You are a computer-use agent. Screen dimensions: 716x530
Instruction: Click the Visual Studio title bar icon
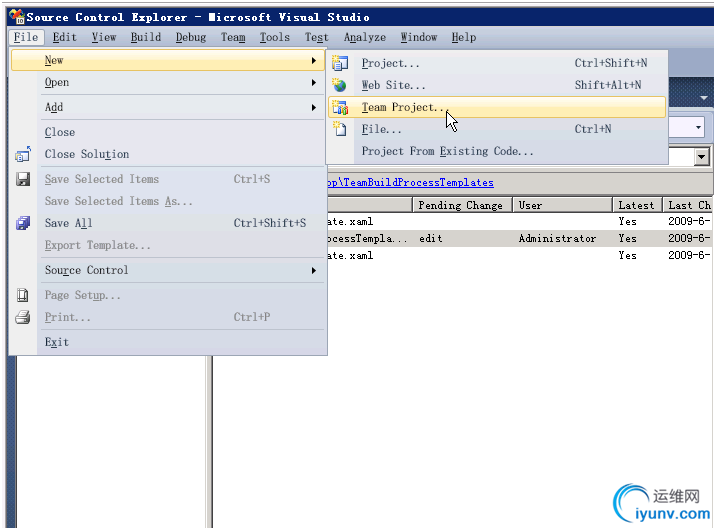pos(17,17)
